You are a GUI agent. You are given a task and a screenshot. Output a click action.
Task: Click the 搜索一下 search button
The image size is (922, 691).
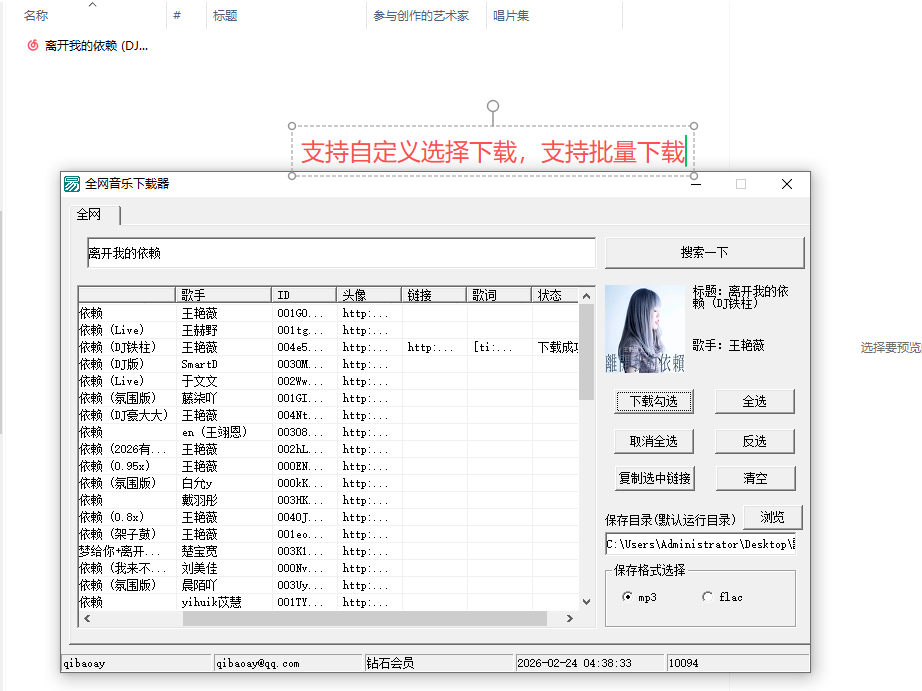coord(704,253)
